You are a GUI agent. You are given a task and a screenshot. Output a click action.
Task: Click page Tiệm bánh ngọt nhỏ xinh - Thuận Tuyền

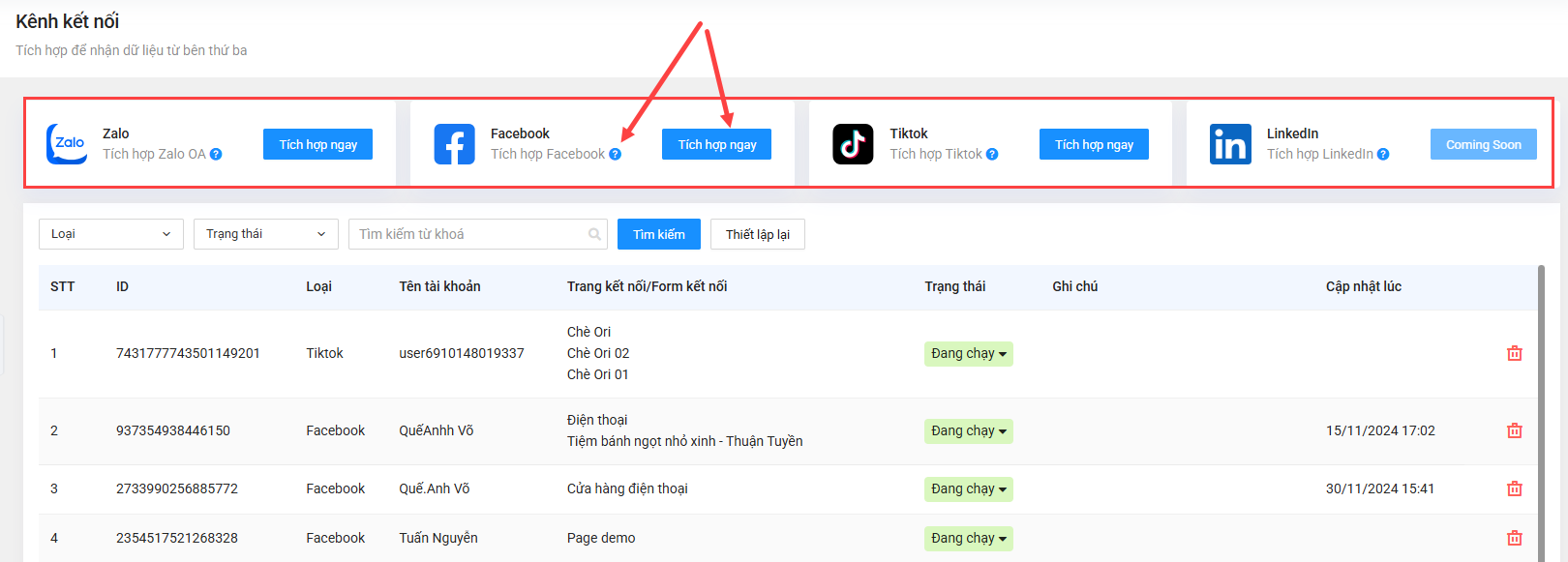click(684, 441)
